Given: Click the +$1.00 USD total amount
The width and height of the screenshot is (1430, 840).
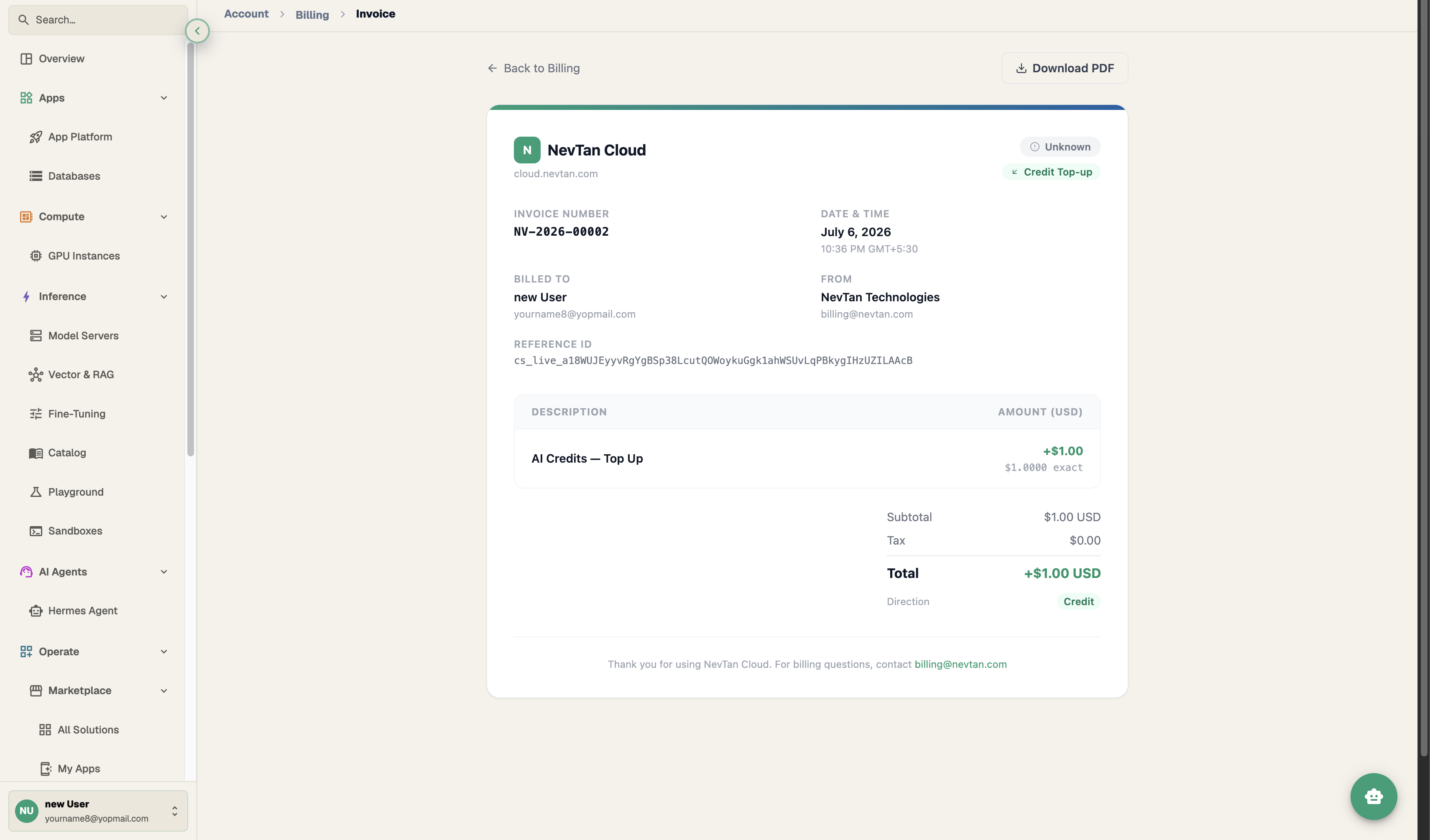Looking at the screenshot, I should click(1062, 573).
